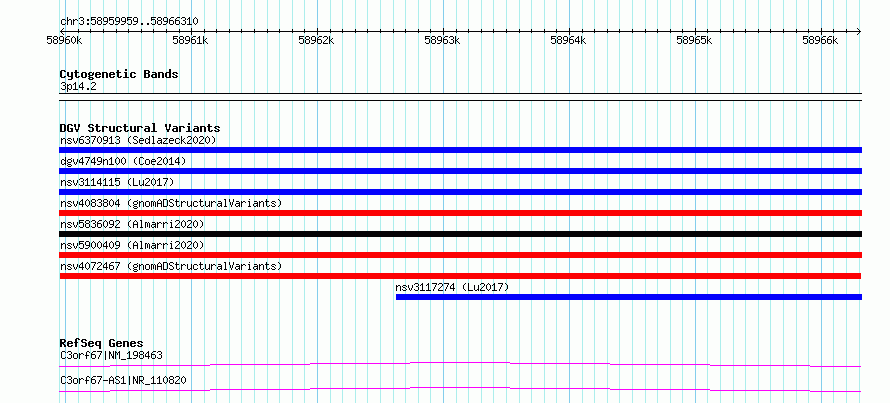The height and width of the screenshot is (403, 890).
Task: Click the red bar under nsv4083804
Action: 460,213
